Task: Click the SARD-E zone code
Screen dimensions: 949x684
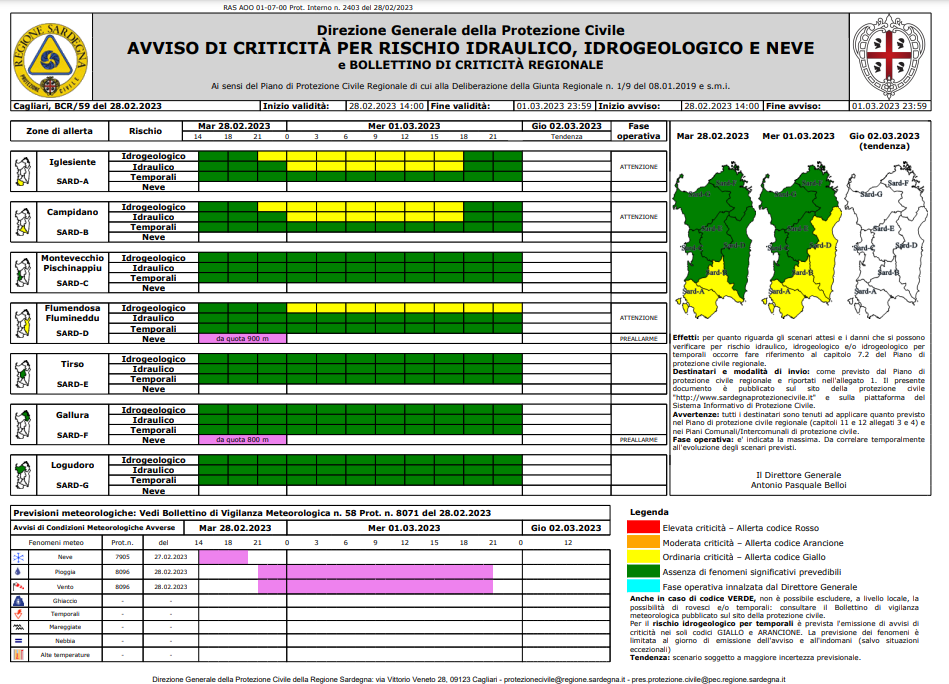Action: [73, 384]
